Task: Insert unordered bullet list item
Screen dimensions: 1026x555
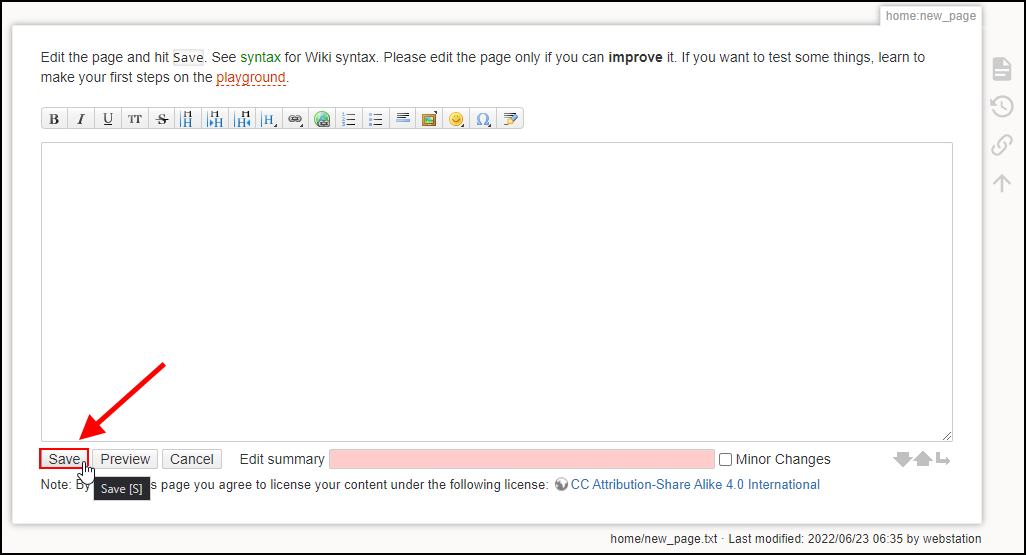Action: click(376, 118)
